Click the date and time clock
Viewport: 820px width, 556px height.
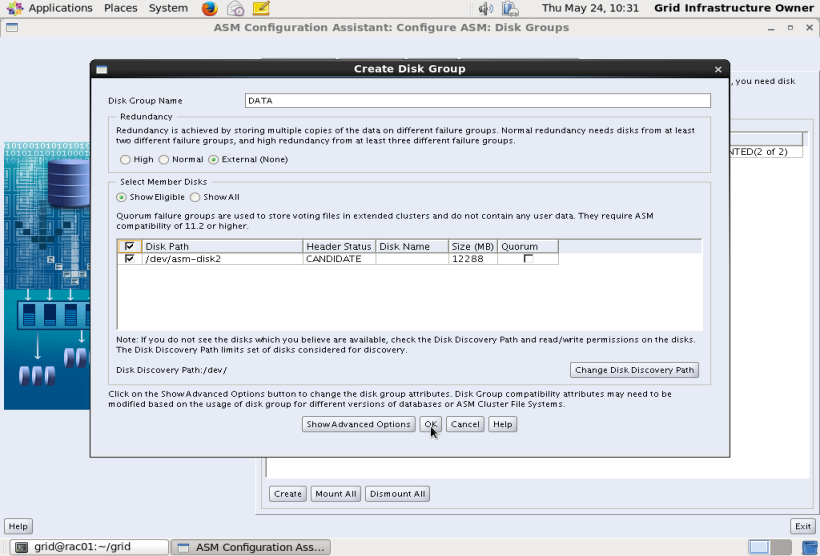point(590,8)
